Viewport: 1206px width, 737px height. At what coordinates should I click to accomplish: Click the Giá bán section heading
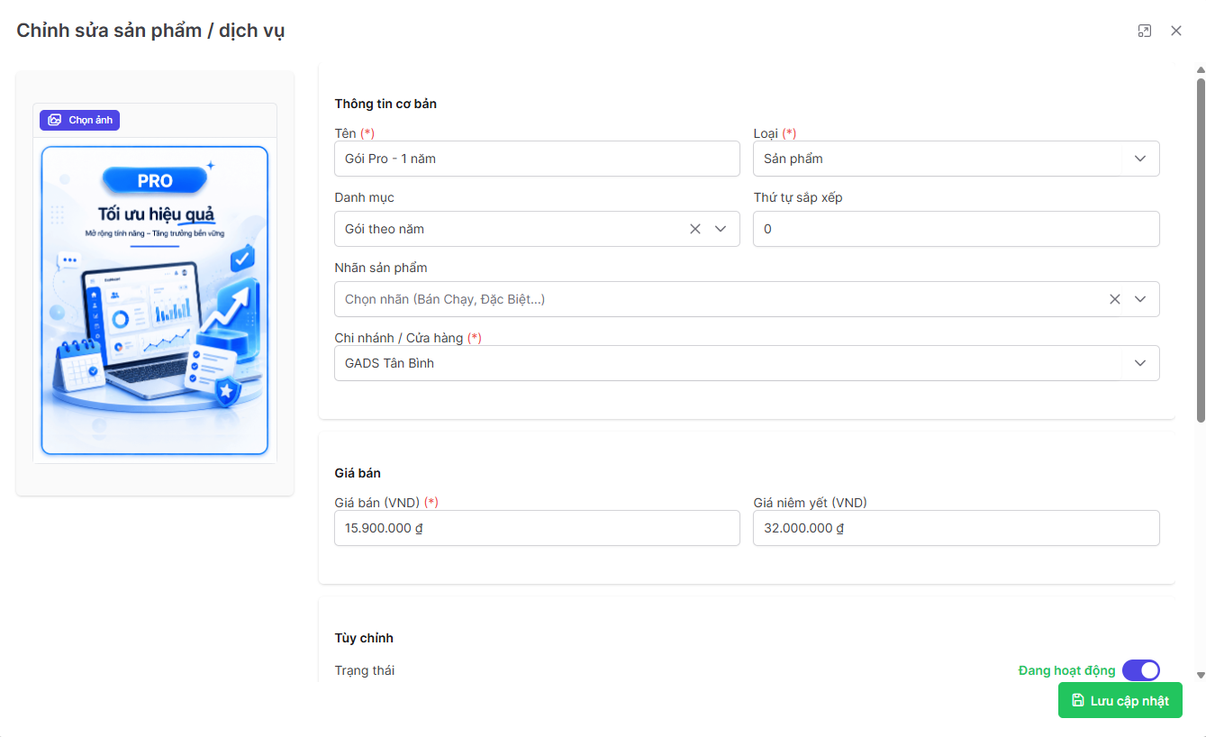tap(357, 473)
